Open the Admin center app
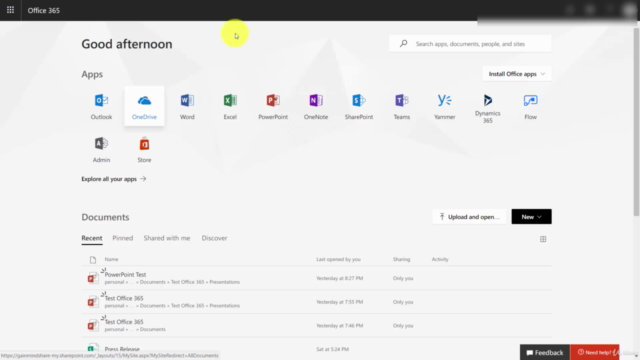The height and width of the screenshot is (360, 640). pyautogui.click(x=101, y=149)
